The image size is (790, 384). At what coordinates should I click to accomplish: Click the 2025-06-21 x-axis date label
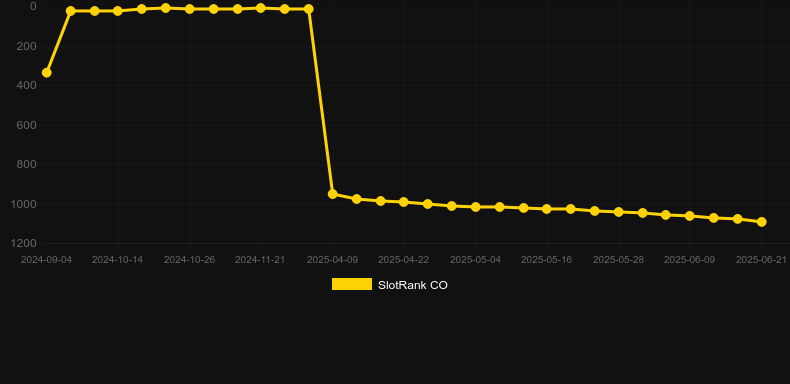761,260
